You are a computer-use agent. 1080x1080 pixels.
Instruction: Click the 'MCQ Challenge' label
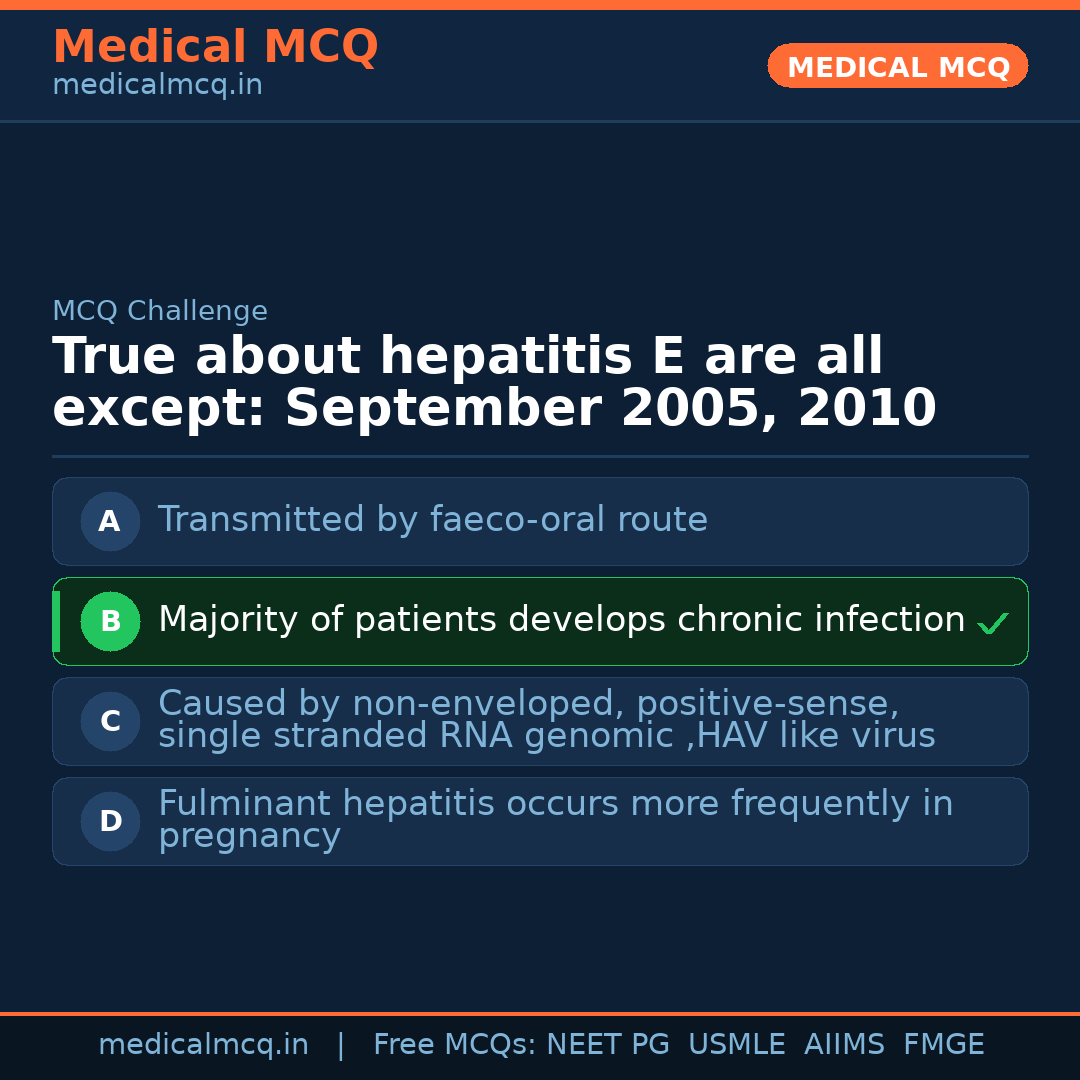click(160, 311)
